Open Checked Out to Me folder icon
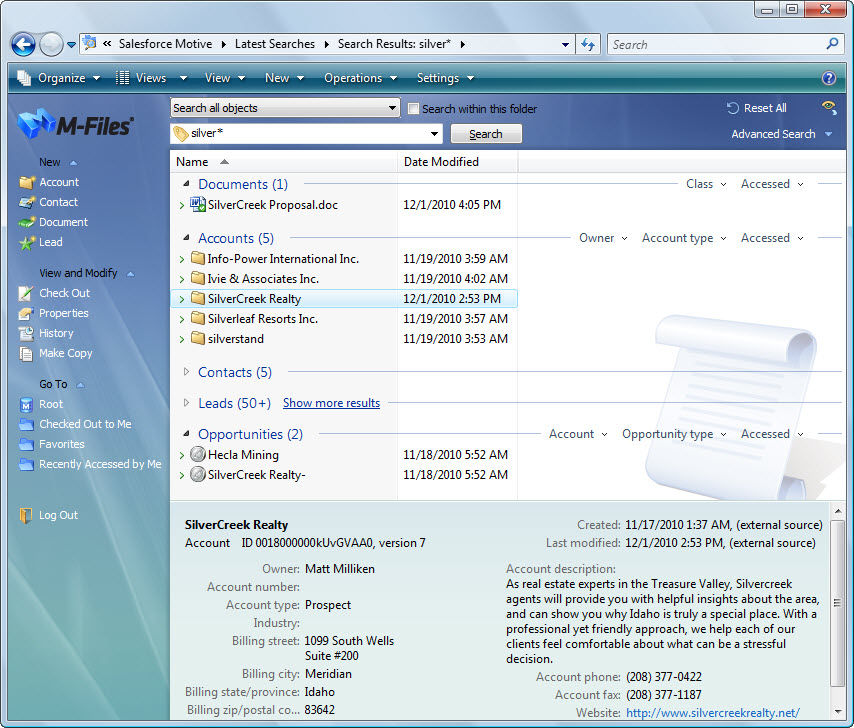854x728 pixels. [x=26, y=424]
